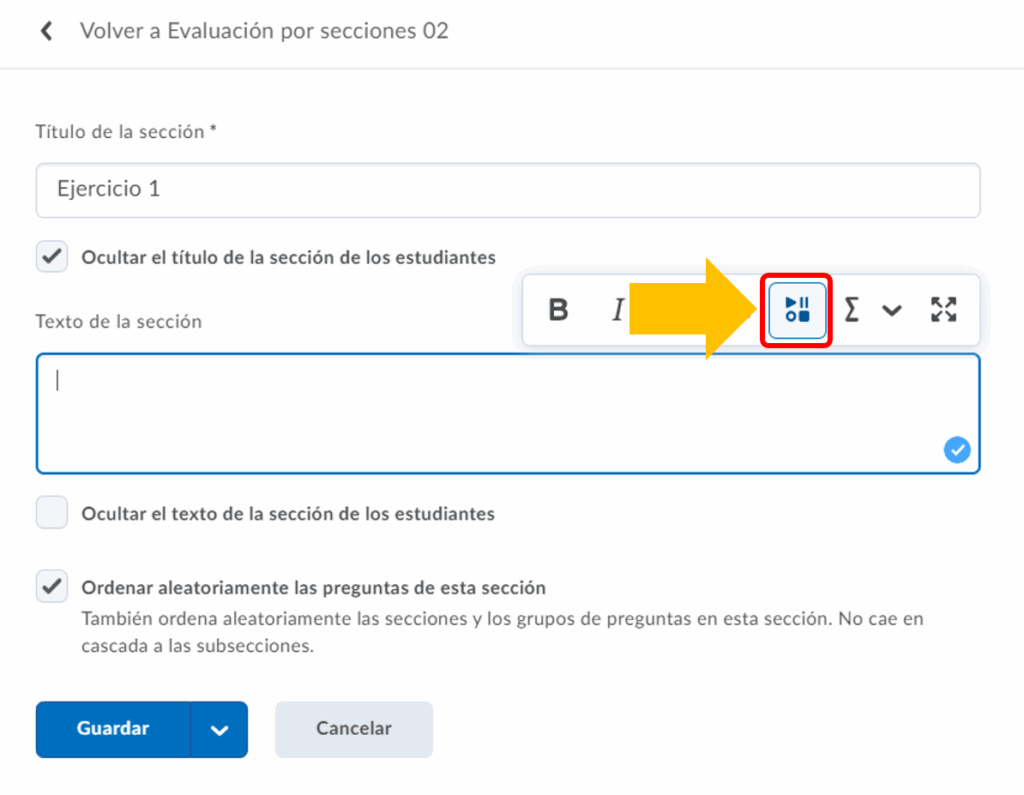Open the Guardar split-button dropdown arrow
This screenshot has width=1024, height=795.
tap(219, 729)
